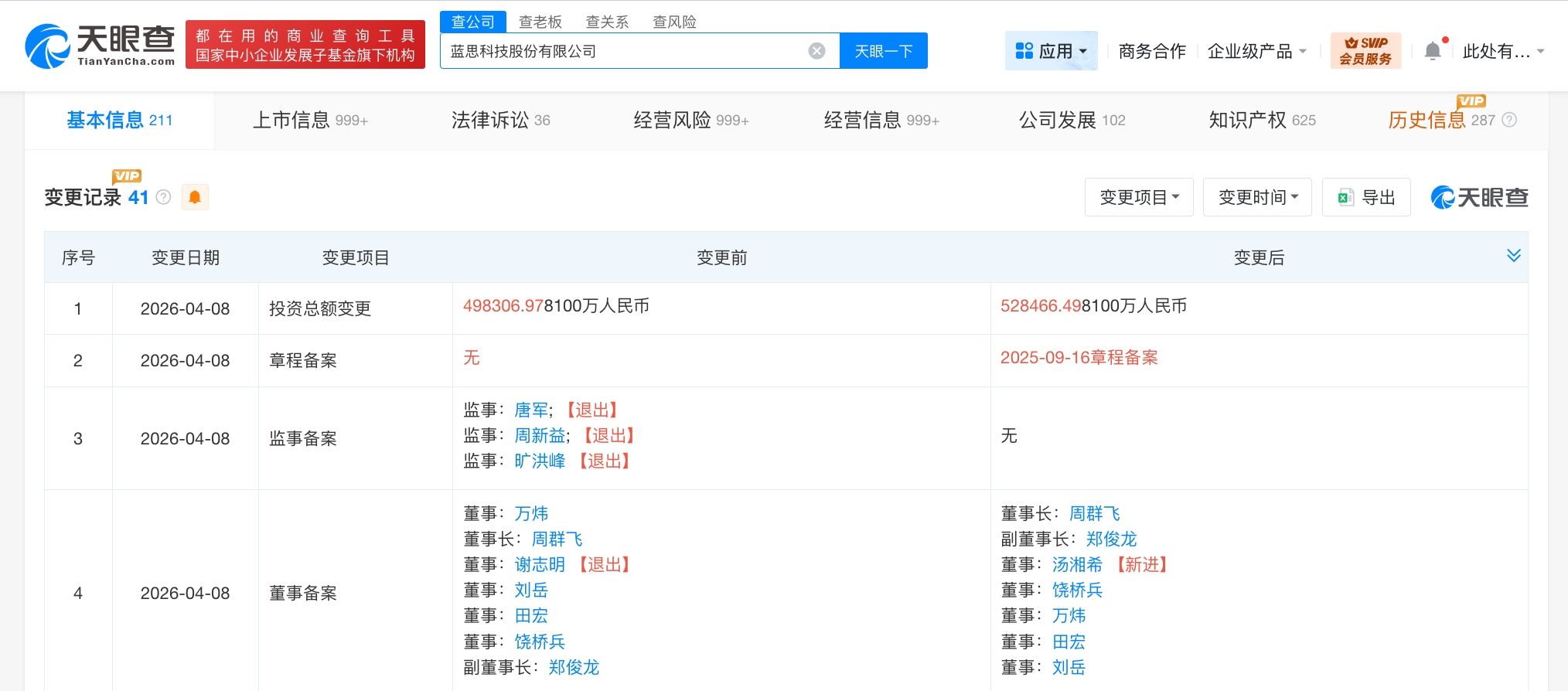Click the orange alert bell beside 变更记录
Image resolution: width=1568 pixels, height=691 pixels.
195,197
